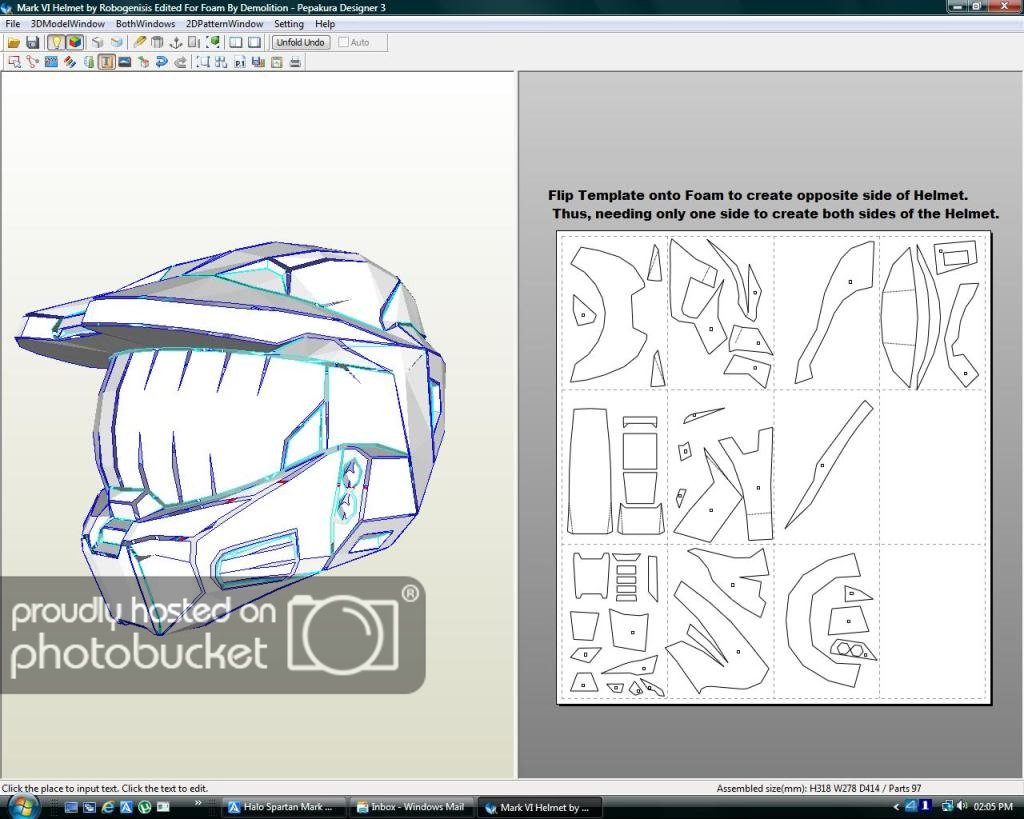1024x819 pixels.
Task: Open a file with the folder icon
Action: pyautogui.click(x=14, y=42)
